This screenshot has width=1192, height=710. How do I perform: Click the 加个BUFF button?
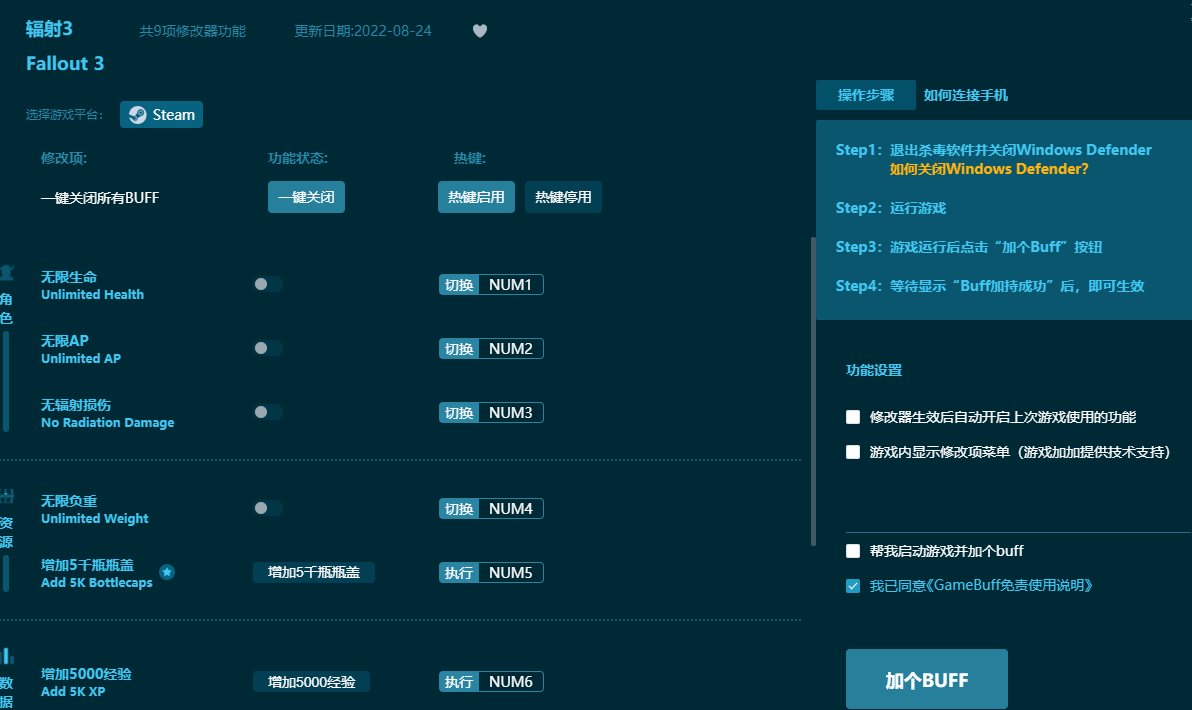[927, 680]
